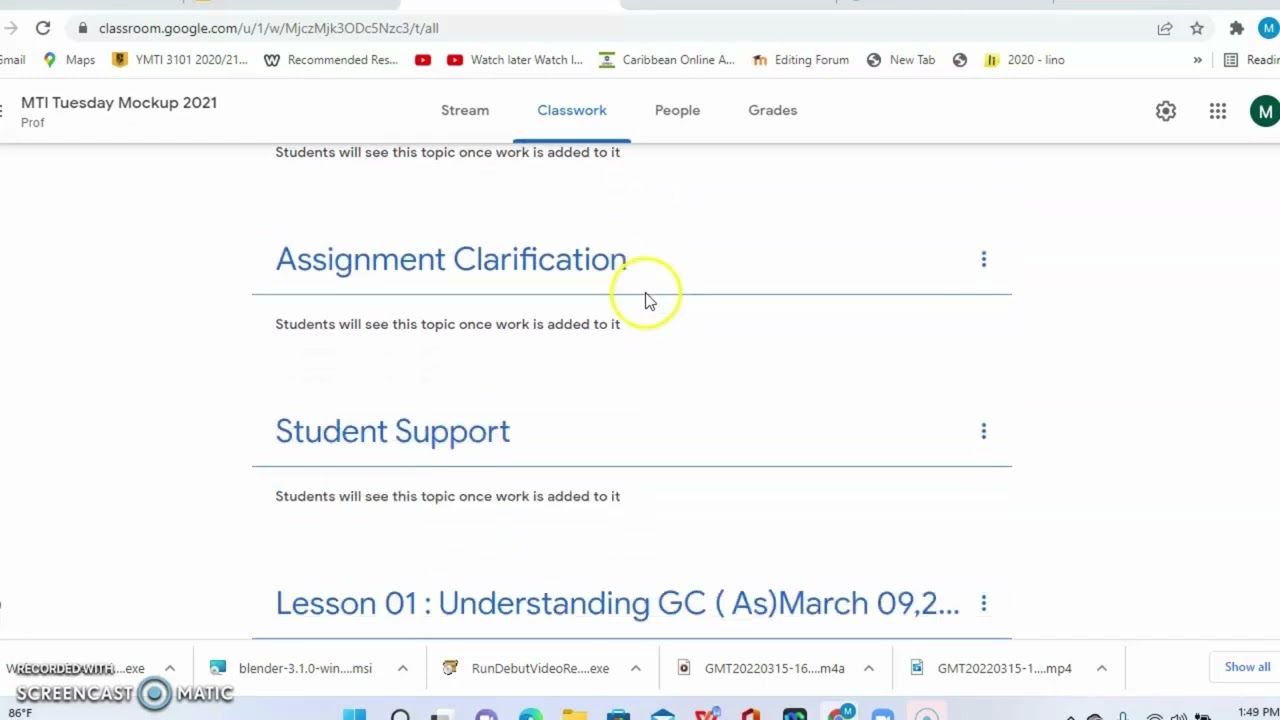Image resolution: width=1280 pixels, height=720 pixels.
Task: Switch to the Stream tab
Action: (465, 110)
